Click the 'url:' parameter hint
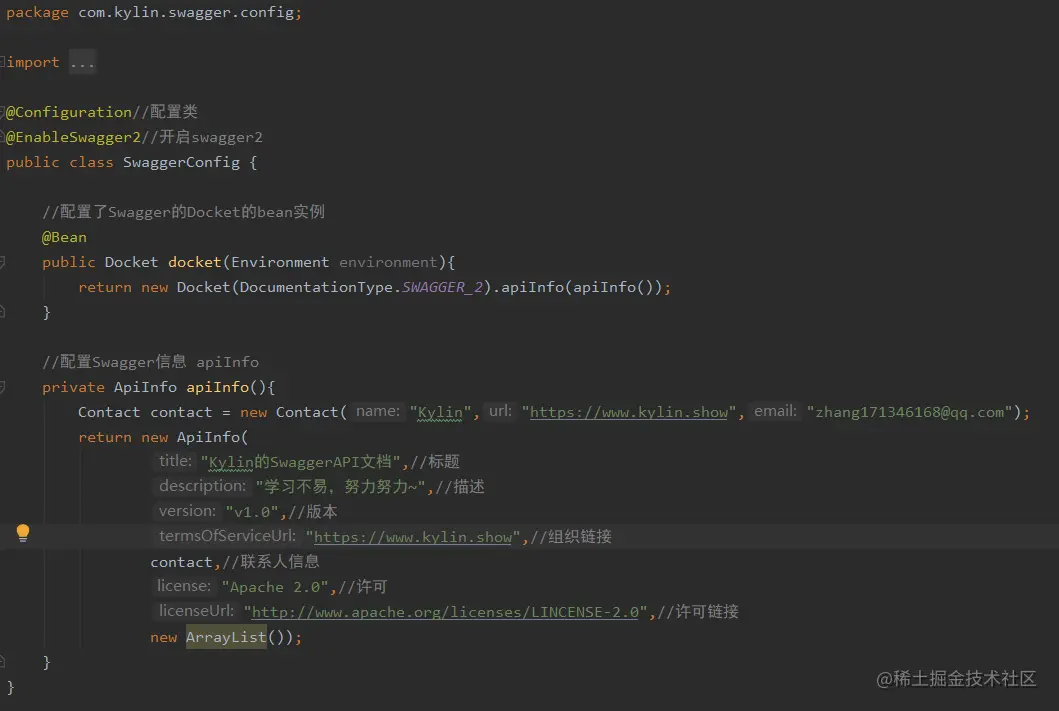 click(x=500, y=411)
